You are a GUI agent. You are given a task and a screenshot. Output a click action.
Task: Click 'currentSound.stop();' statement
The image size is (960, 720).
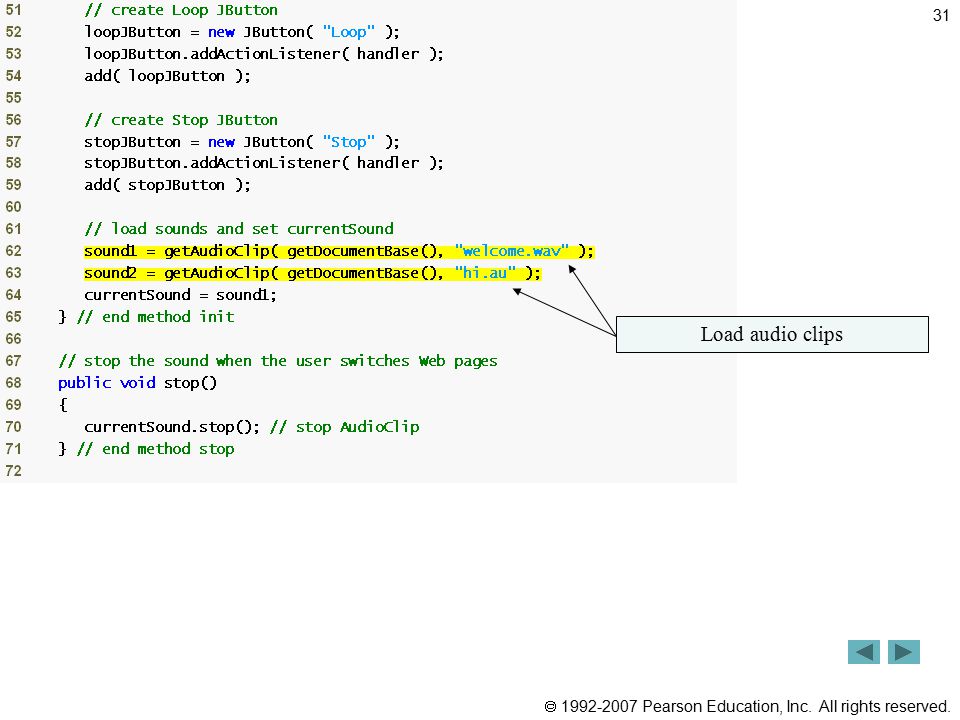[x=172, y=427]
